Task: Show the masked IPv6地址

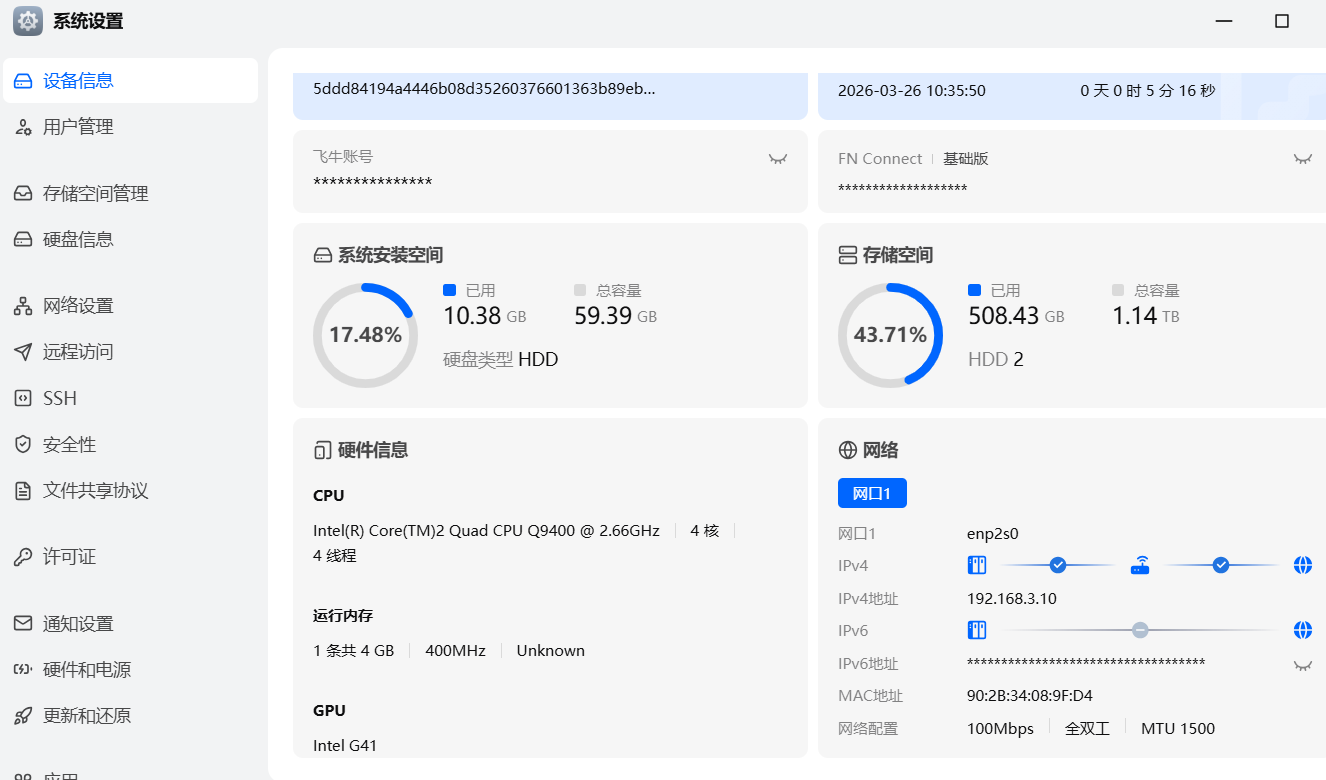Action: 1302,665
